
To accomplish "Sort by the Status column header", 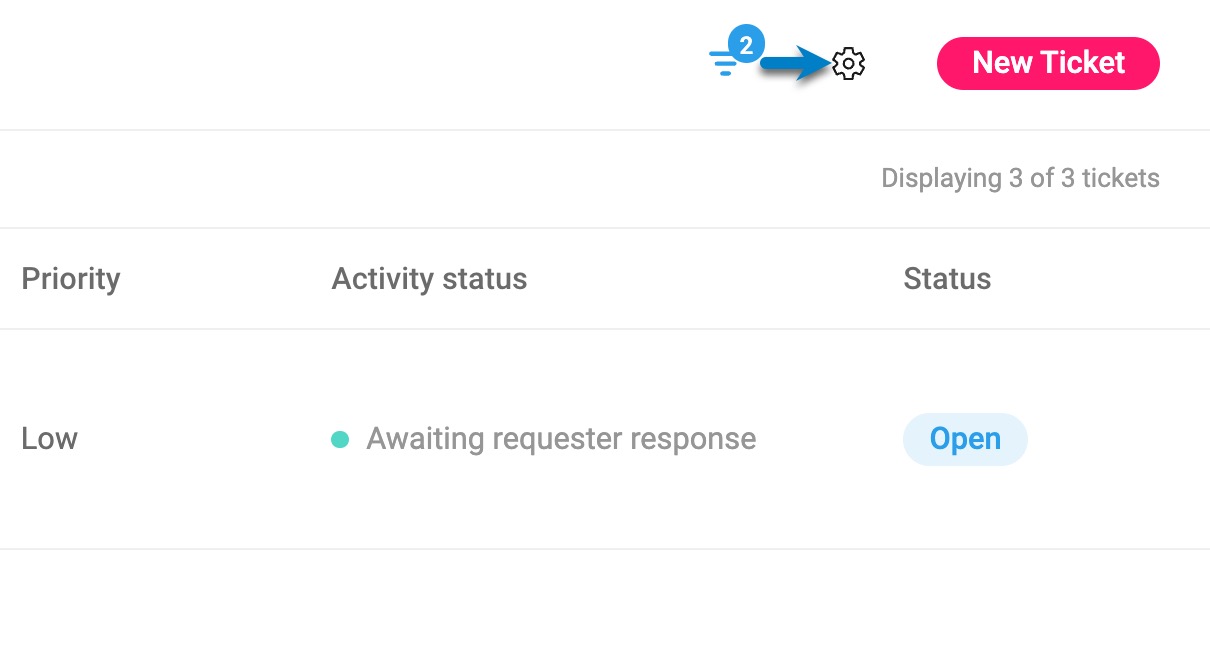I will click(x=947, y=278).
